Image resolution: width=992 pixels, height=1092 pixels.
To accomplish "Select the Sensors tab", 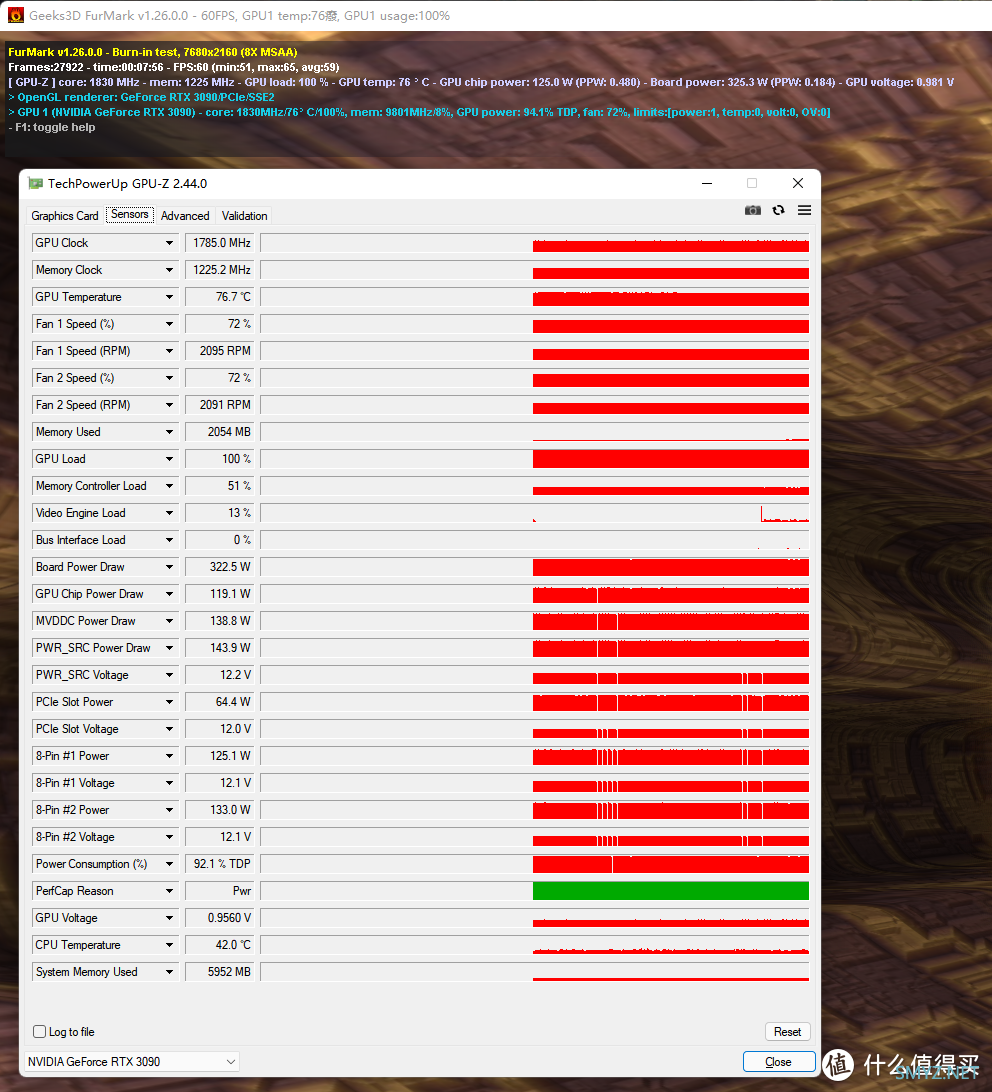I will 130,214.
